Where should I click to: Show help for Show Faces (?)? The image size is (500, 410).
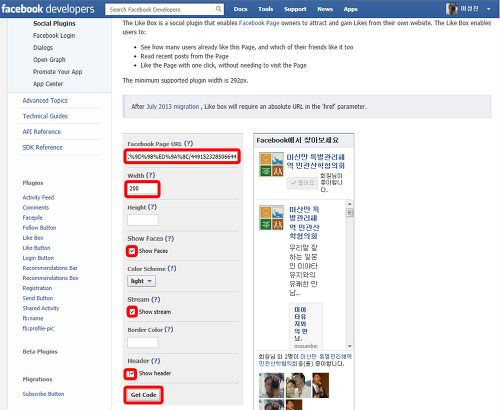pyautogui.click(x=170, y=238)
